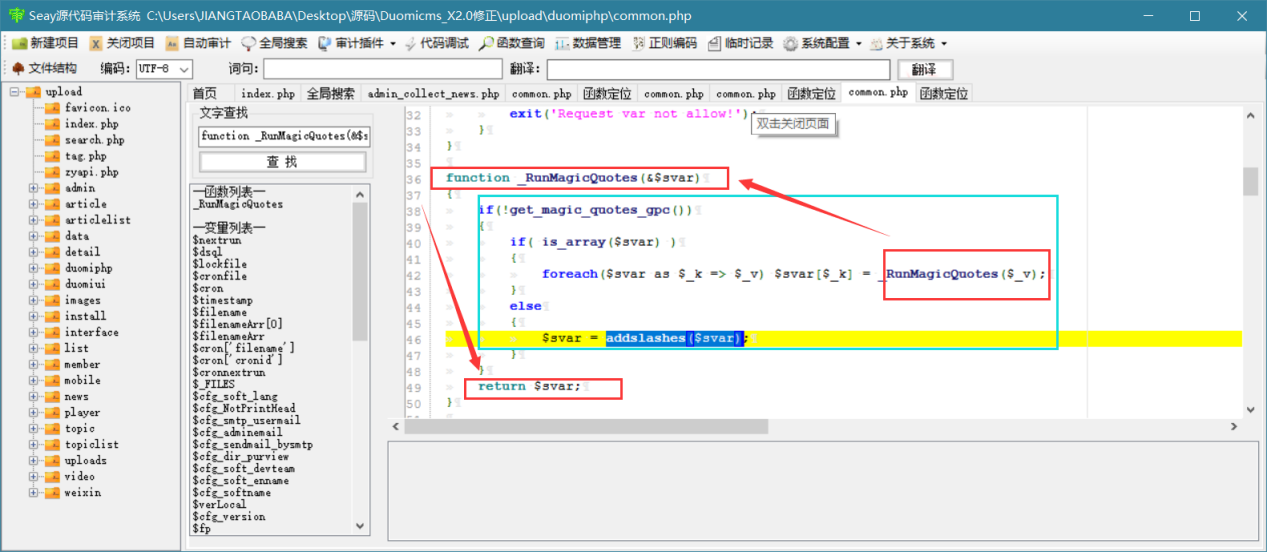1267x552 pixels.
Task: Start 自动审计 (automatic audit) from the toolbar
Action: tap(197, 43)
